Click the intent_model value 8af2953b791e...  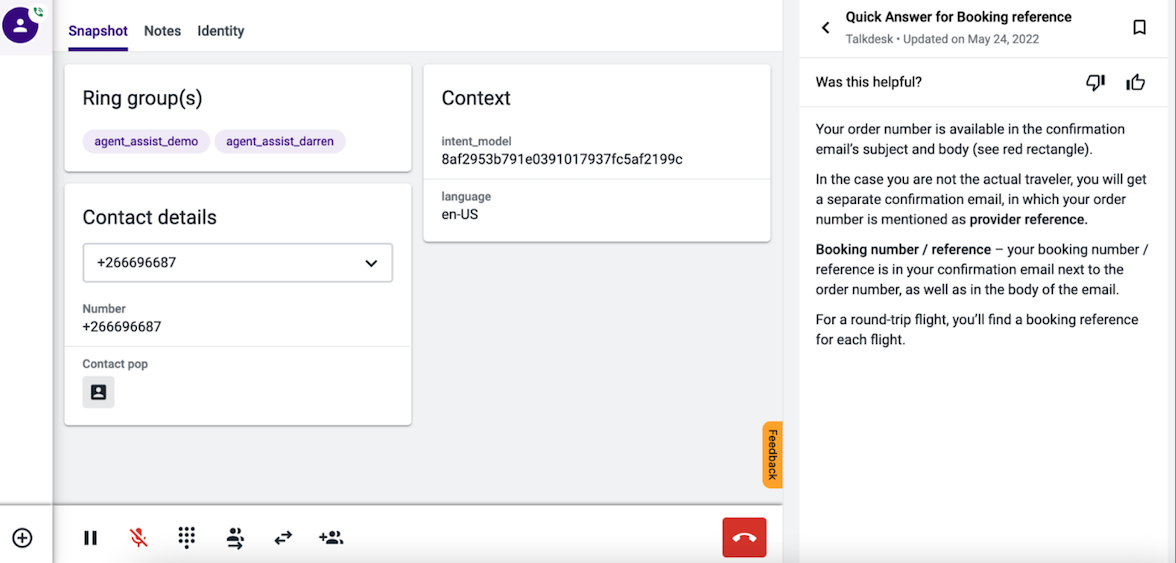pos(562,159)
